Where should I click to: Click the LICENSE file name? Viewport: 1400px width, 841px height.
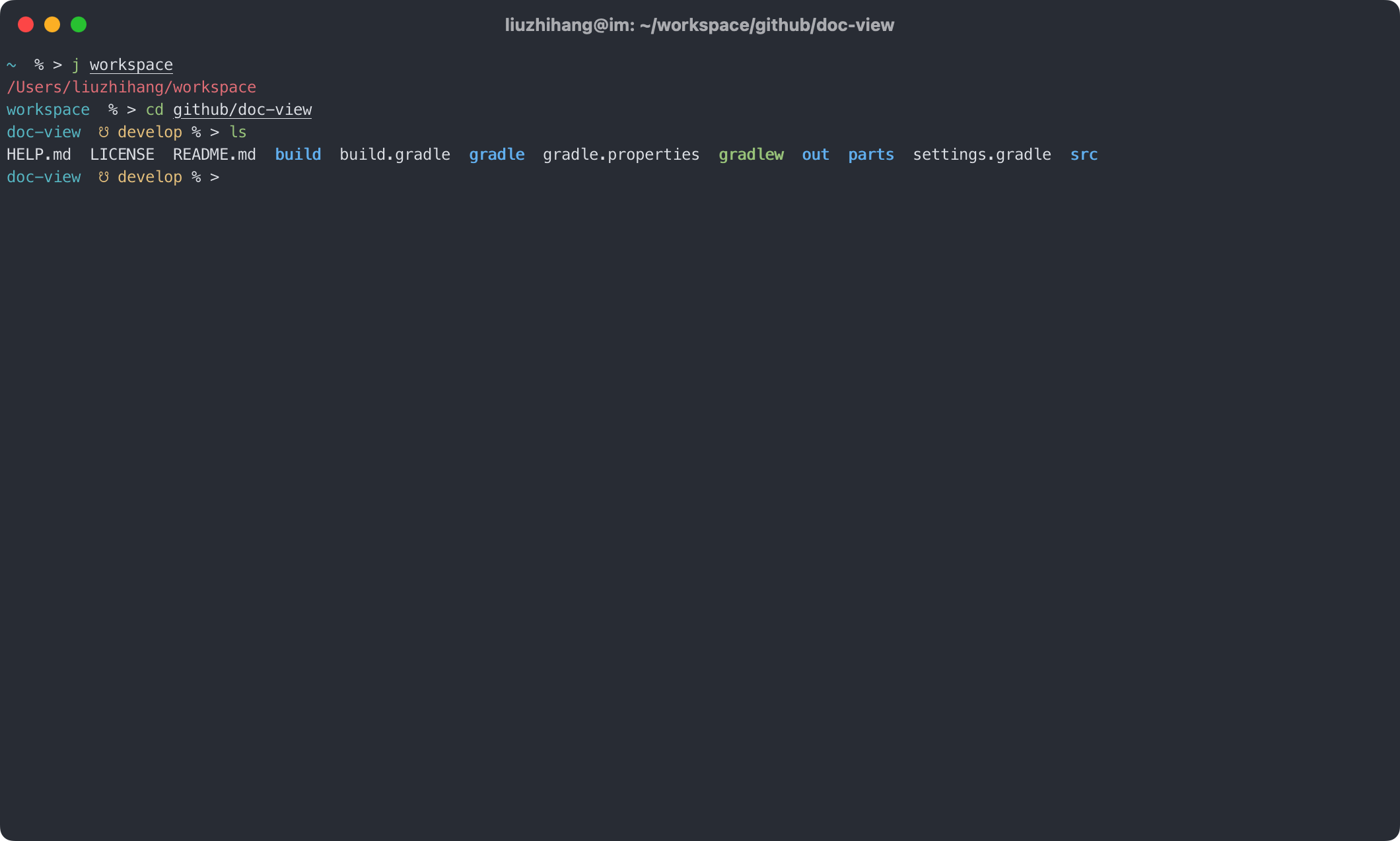pyautogui.click(x=122, y=154)
